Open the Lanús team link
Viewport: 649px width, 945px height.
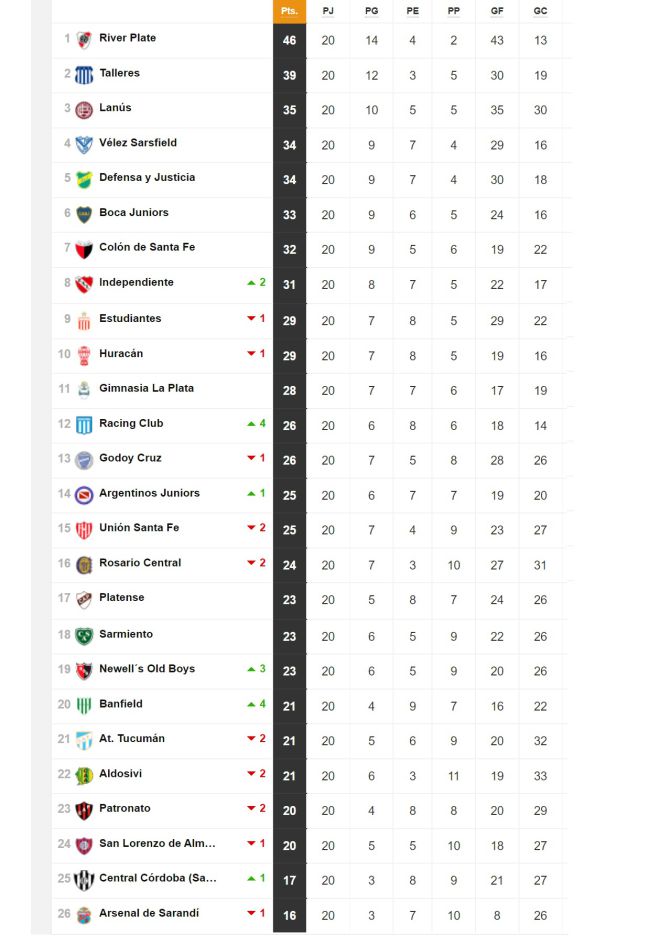coord(115,107)
